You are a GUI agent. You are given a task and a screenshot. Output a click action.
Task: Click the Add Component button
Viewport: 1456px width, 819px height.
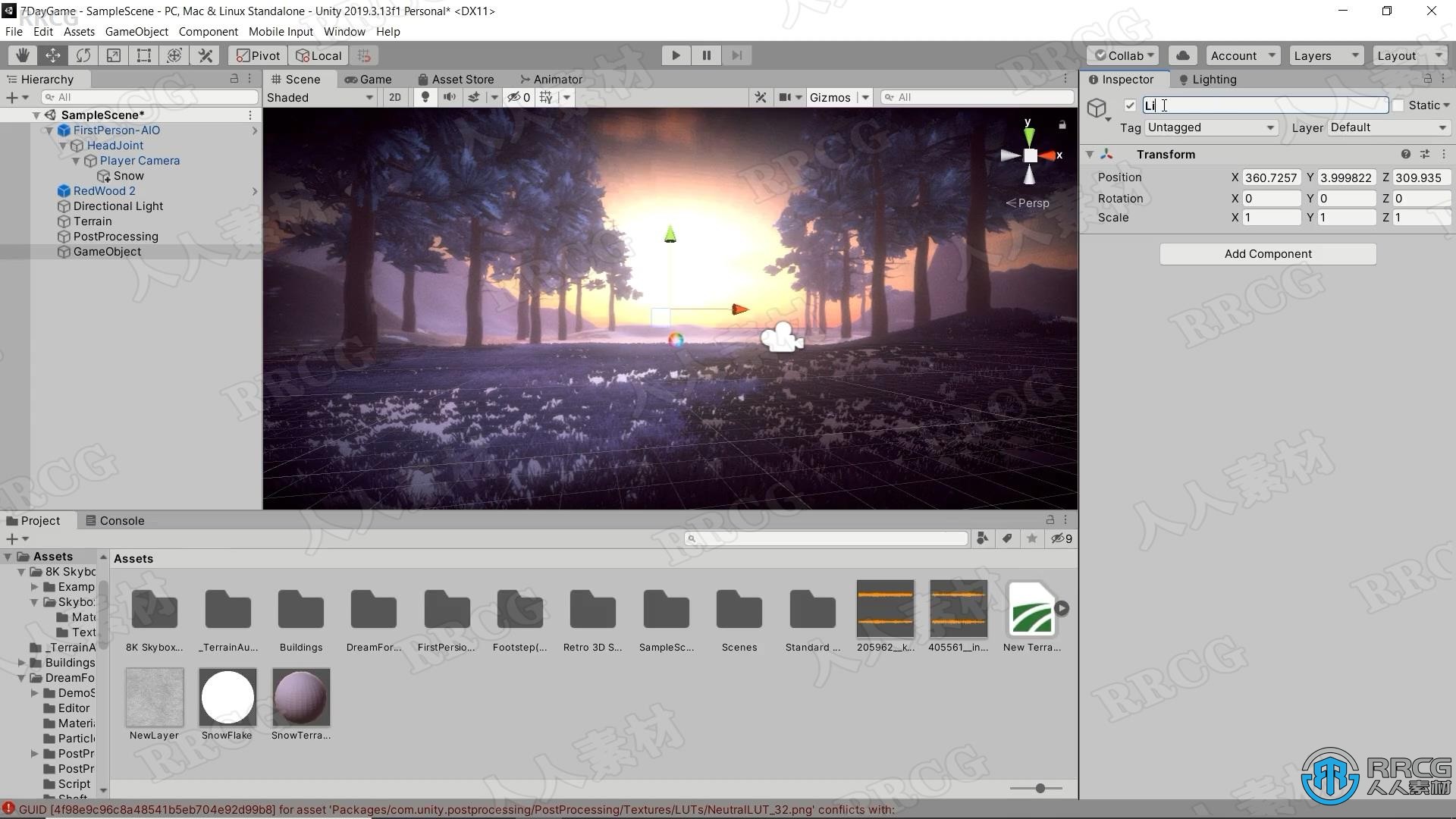tap(1267, 253)
